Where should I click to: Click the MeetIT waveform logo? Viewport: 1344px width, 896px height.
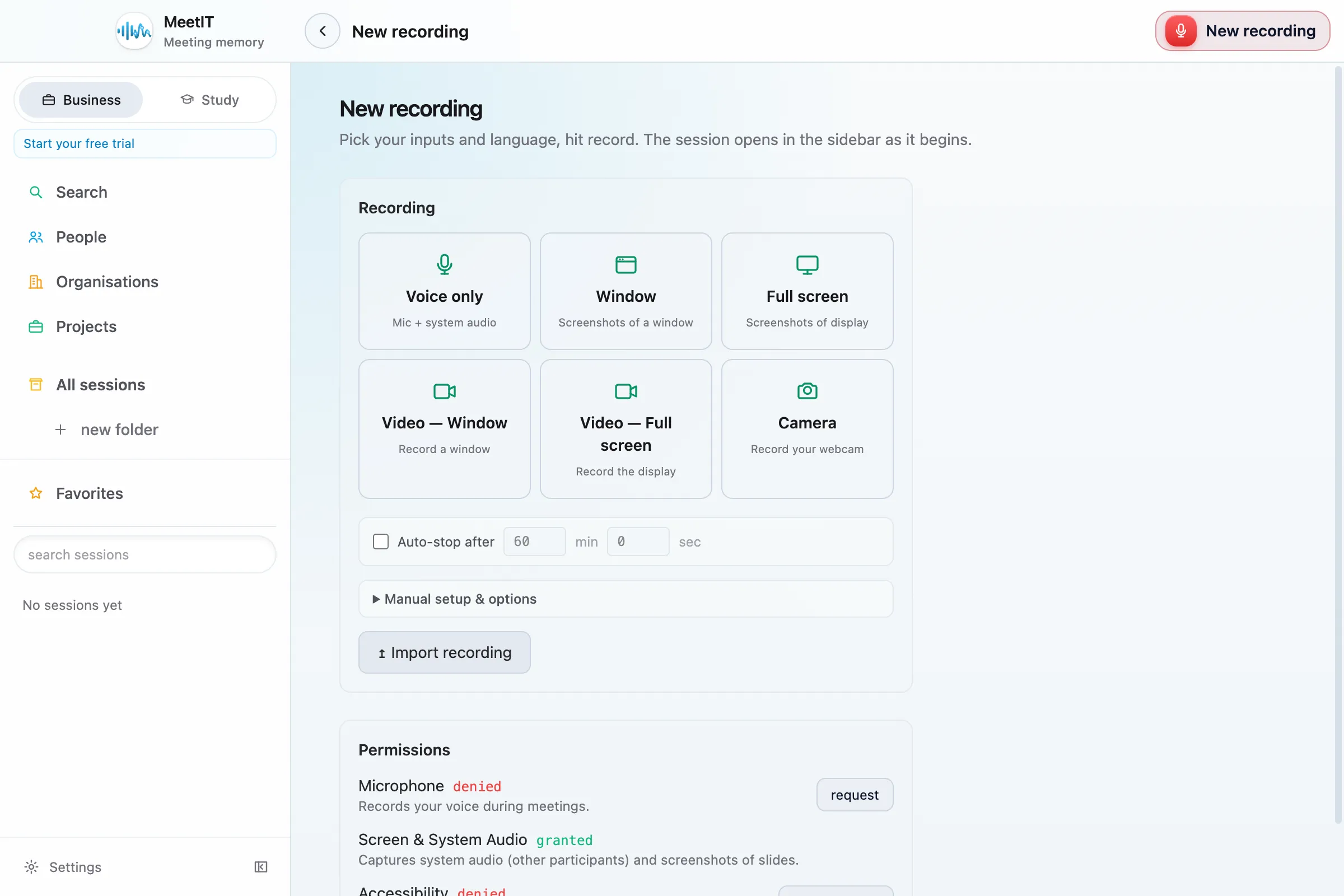134,31
